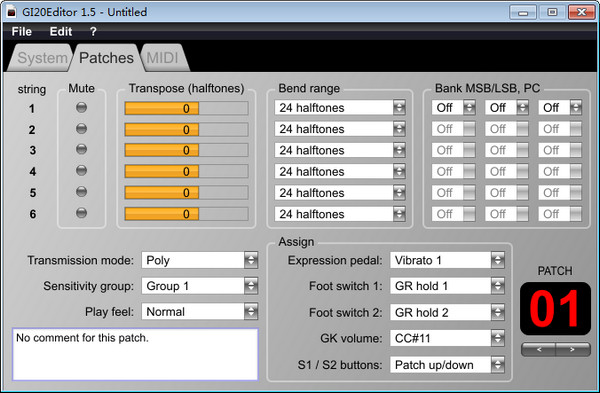
Task: Go to previous patch with < button
Action: pyautogui.click(x=538, y=349)
